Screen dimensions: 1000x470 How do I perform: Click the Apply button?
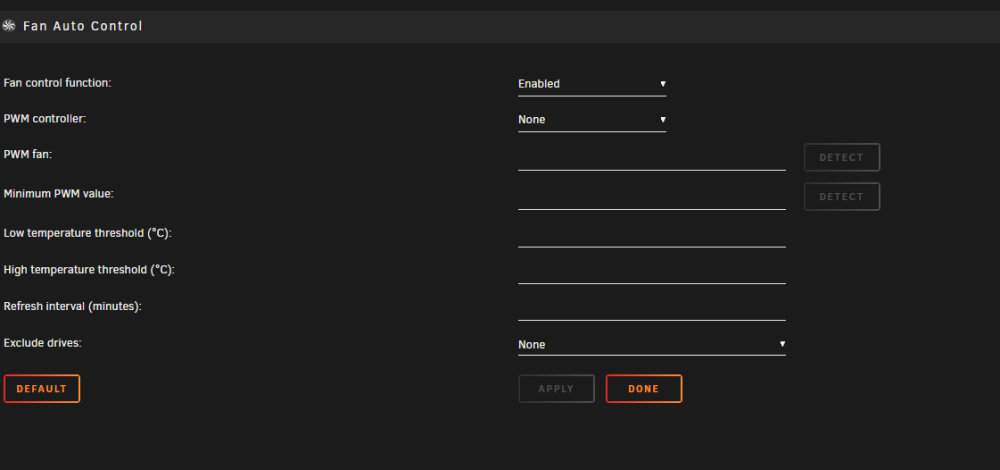[556, 388]
